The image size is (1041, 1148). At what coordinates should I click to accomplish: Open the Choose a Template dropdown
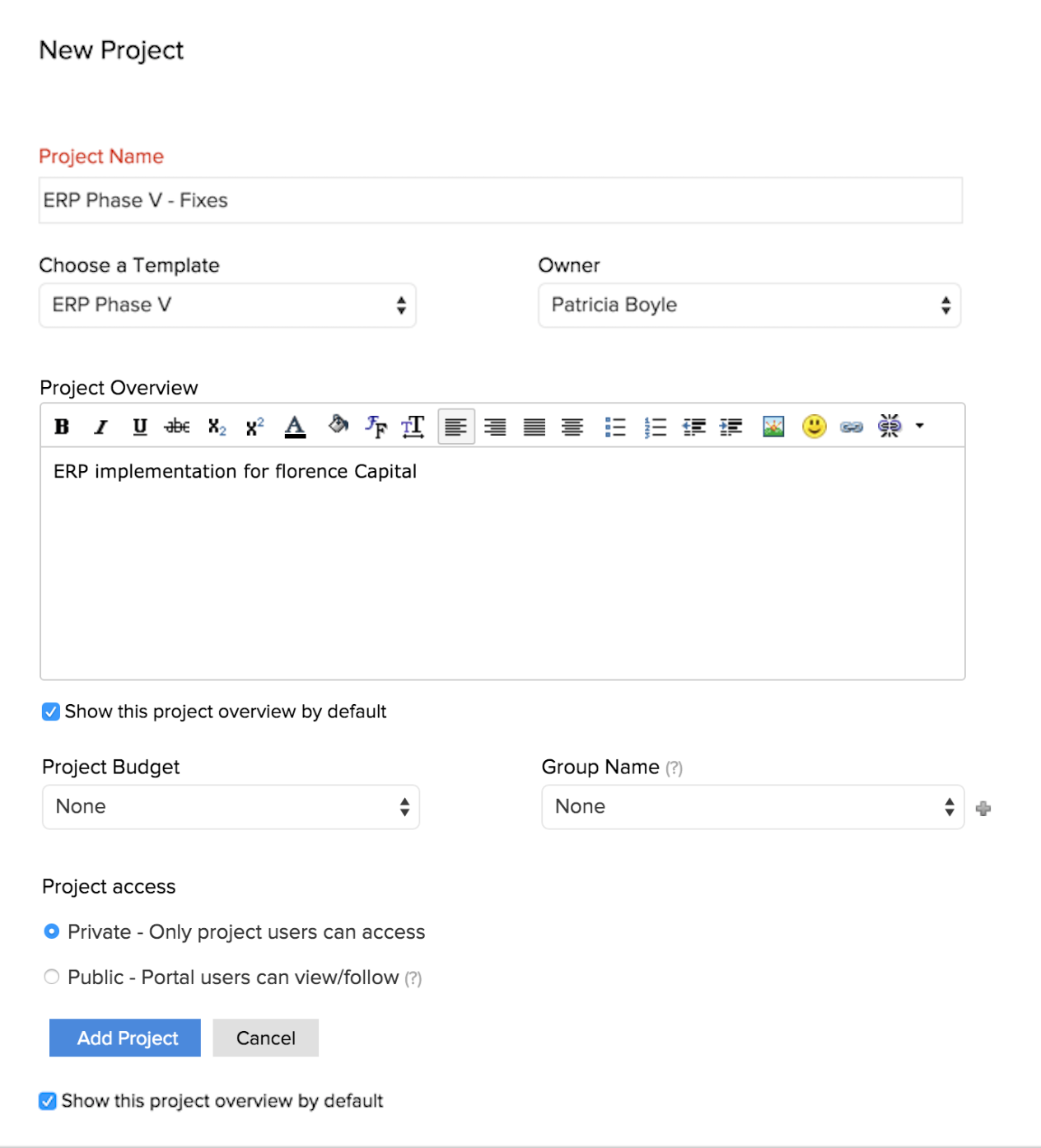227,306
